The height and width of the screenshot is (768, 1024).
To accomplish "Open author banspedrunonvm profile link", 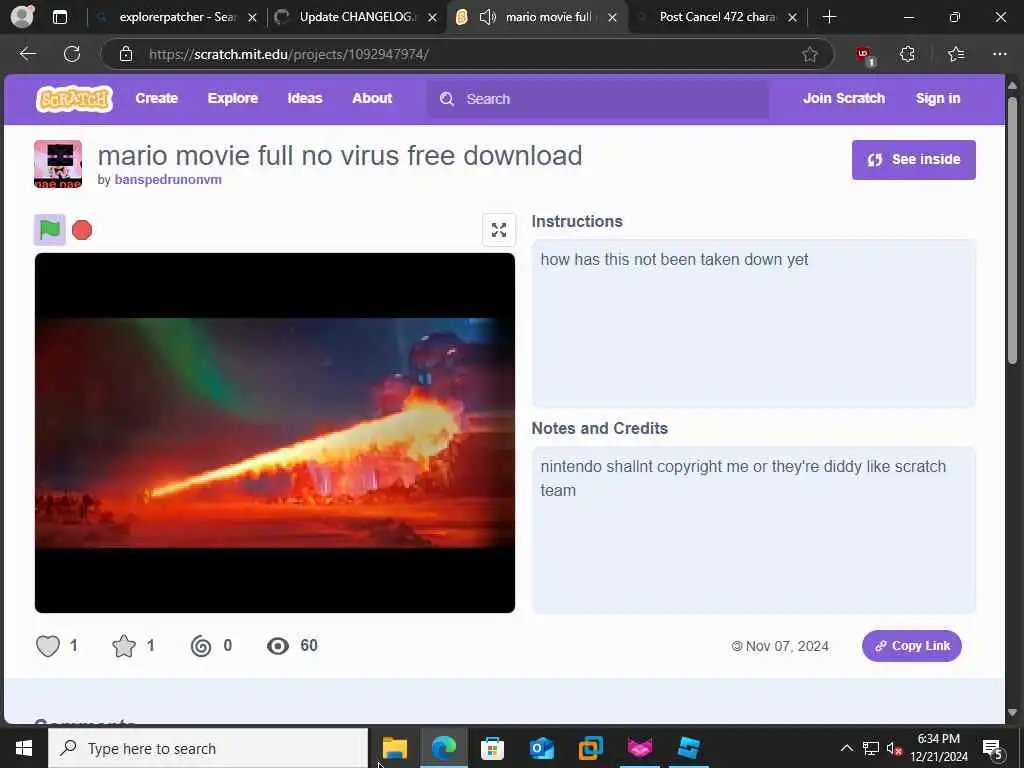I will point(168,180).
